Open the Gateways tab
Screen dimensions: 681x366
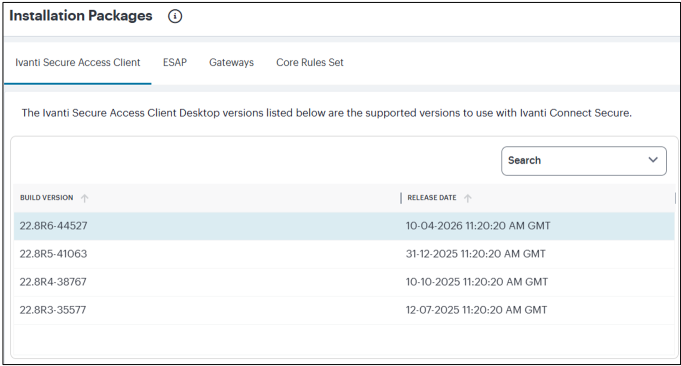[231, 63]
